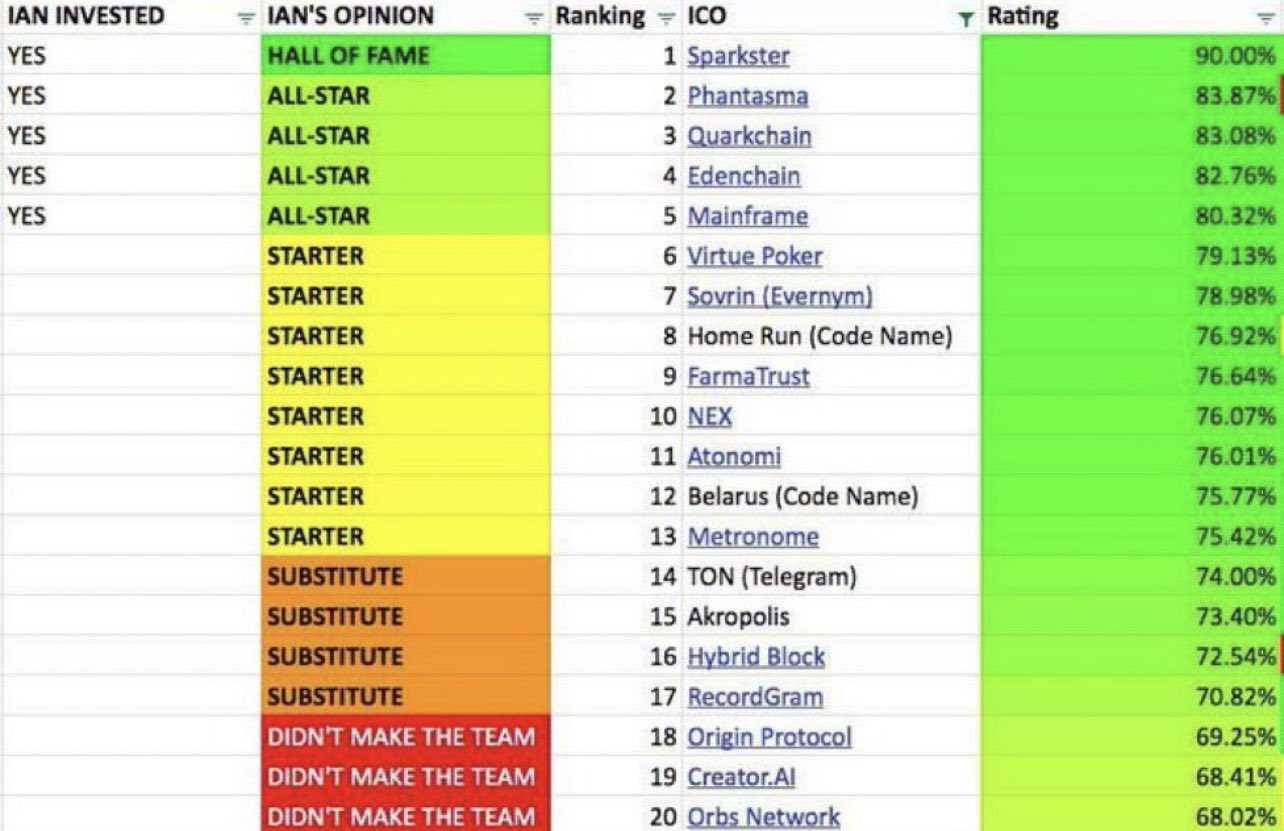
Task: Visit the Sovrin (Evernym) link
Action: 779,296
